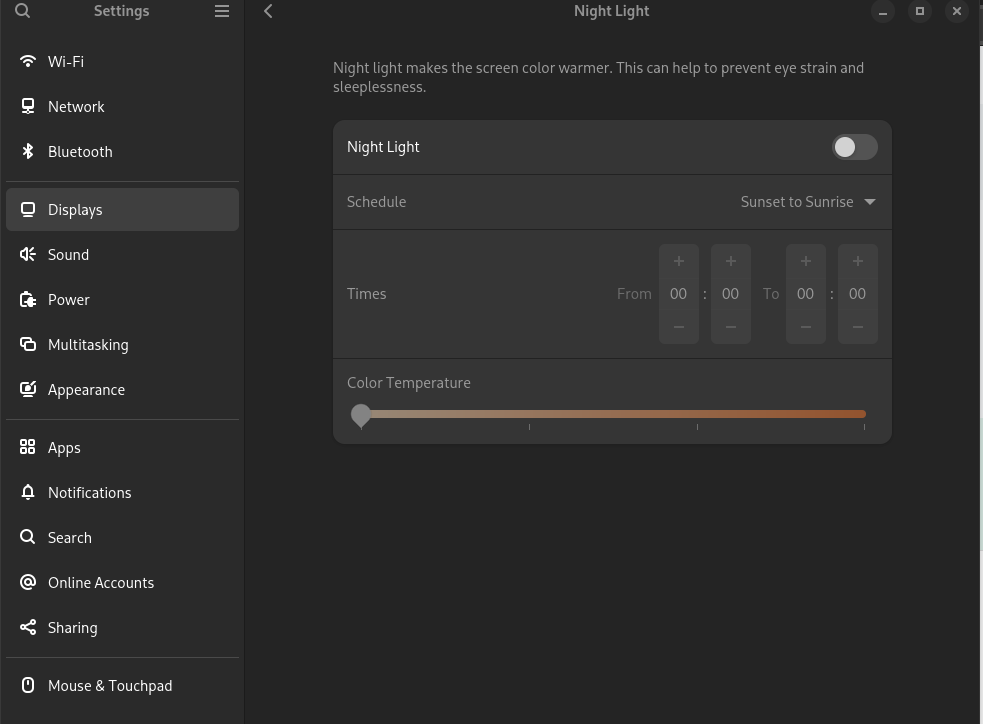The image size is (983, 724).
Task: Click the Notifications bell icon
Action: click(x=28, y=492)
